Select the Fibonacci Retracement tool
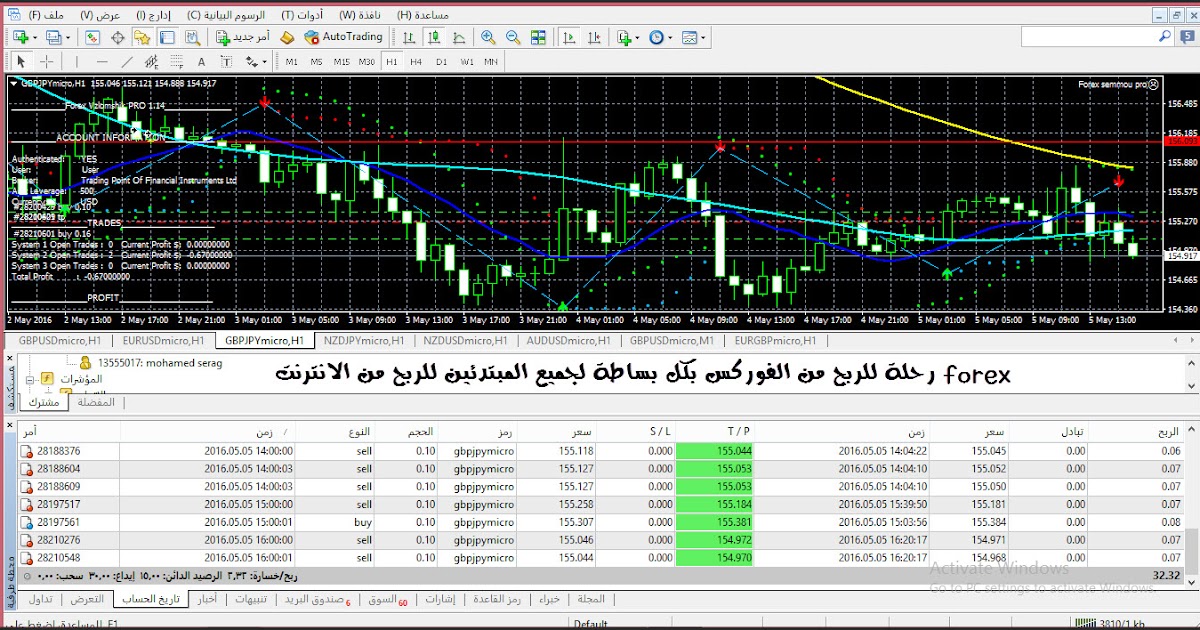 point(176,62)
